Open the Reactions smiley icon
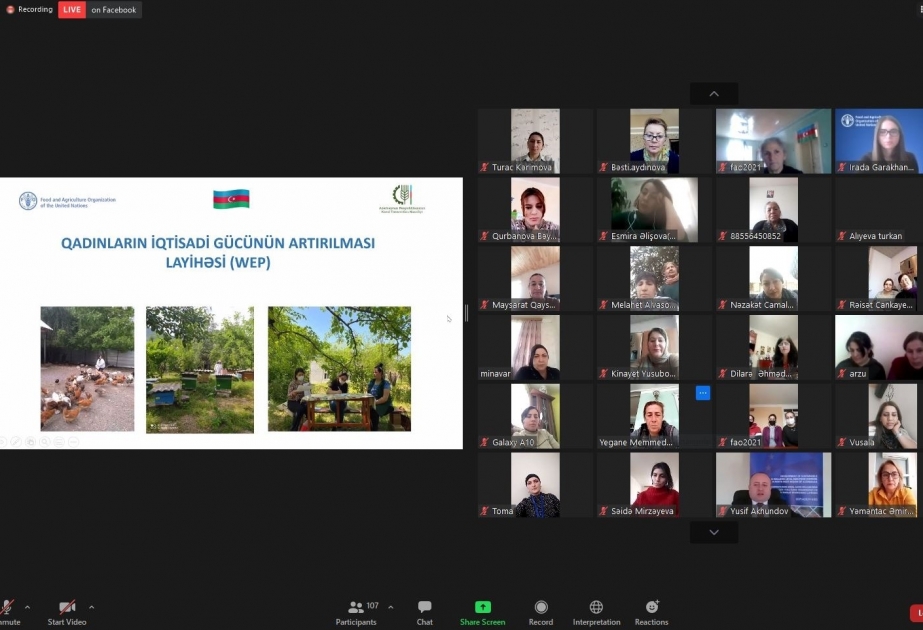Screen dimensions: 923x630 652,606
